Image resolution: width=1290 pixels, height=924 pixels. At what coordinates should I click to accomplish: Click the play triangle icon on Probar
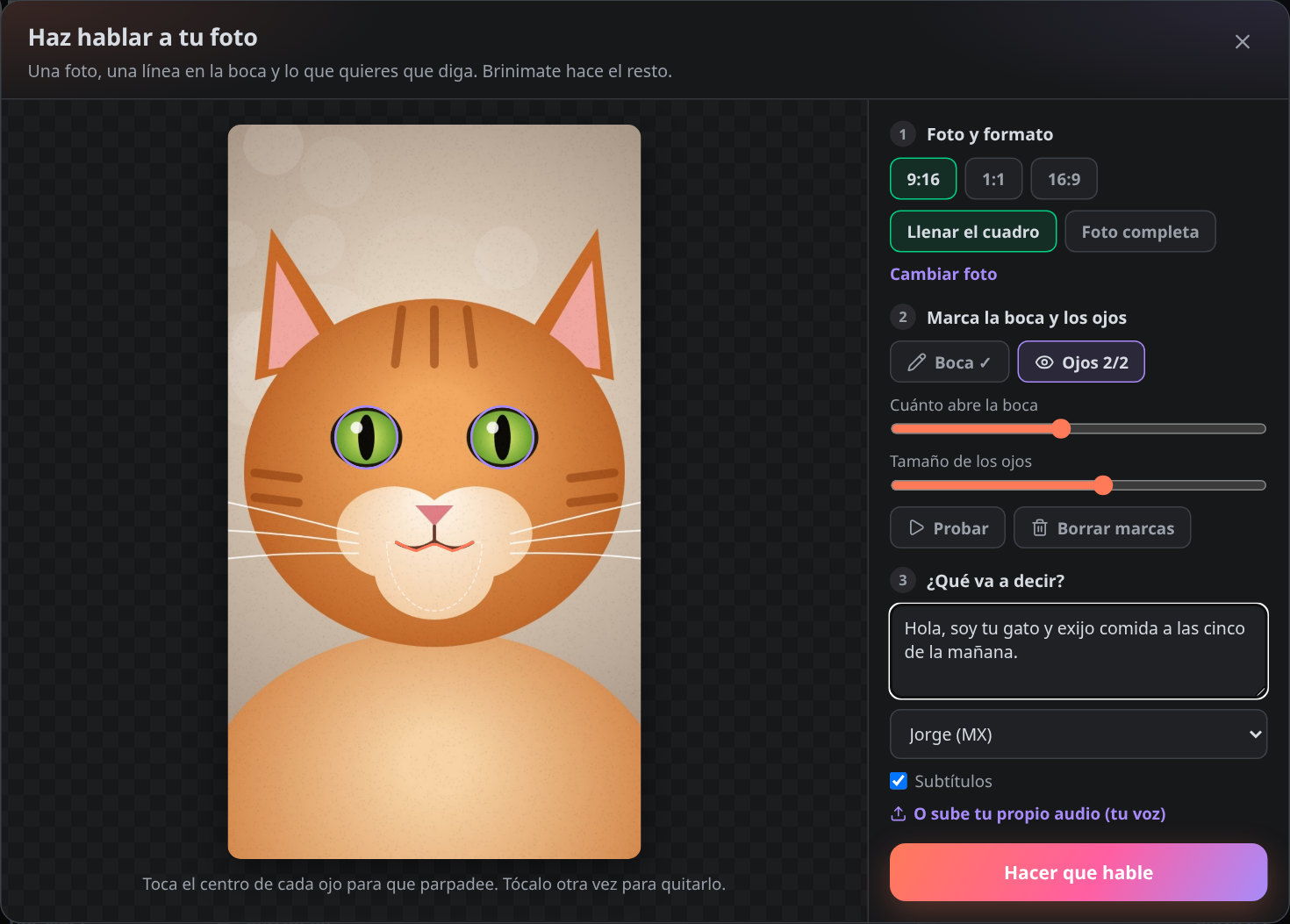pos(916,527)
